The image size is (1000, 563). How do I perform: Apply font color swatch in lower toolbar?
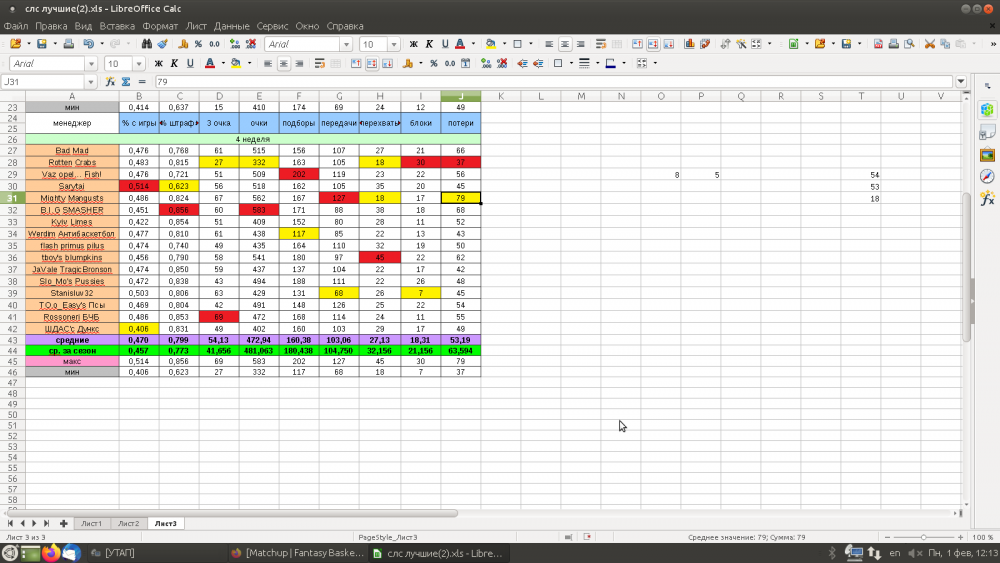(x=210, y=63)
